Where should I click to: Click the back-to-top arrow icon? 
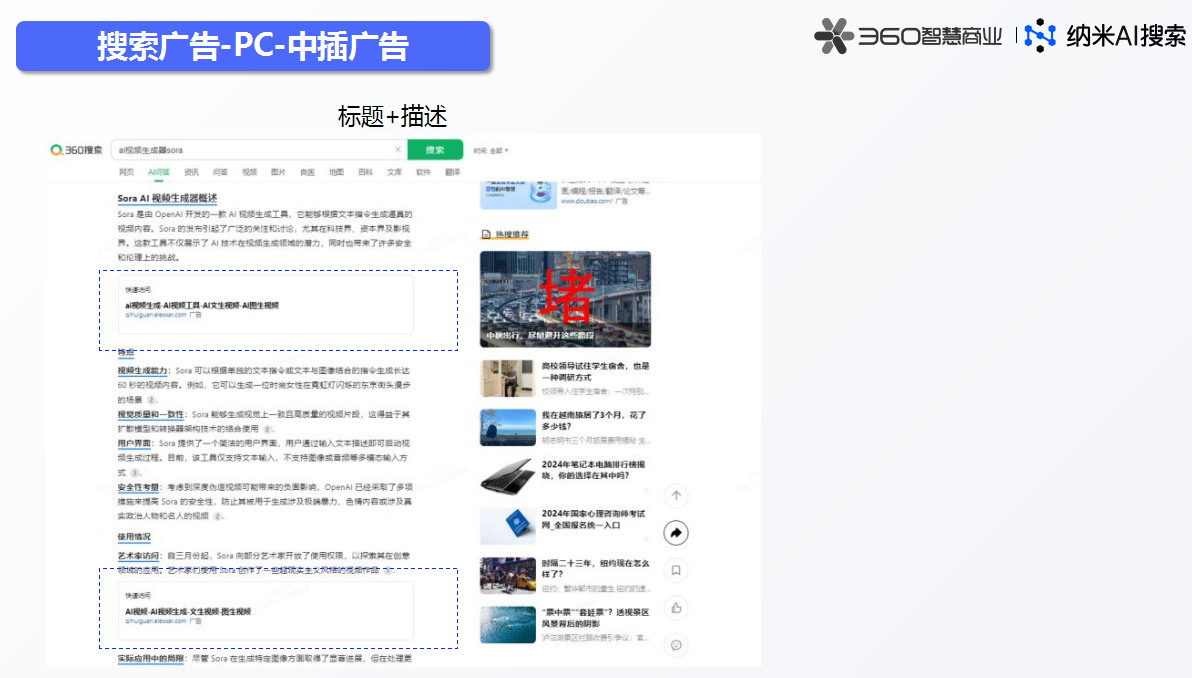676,496
